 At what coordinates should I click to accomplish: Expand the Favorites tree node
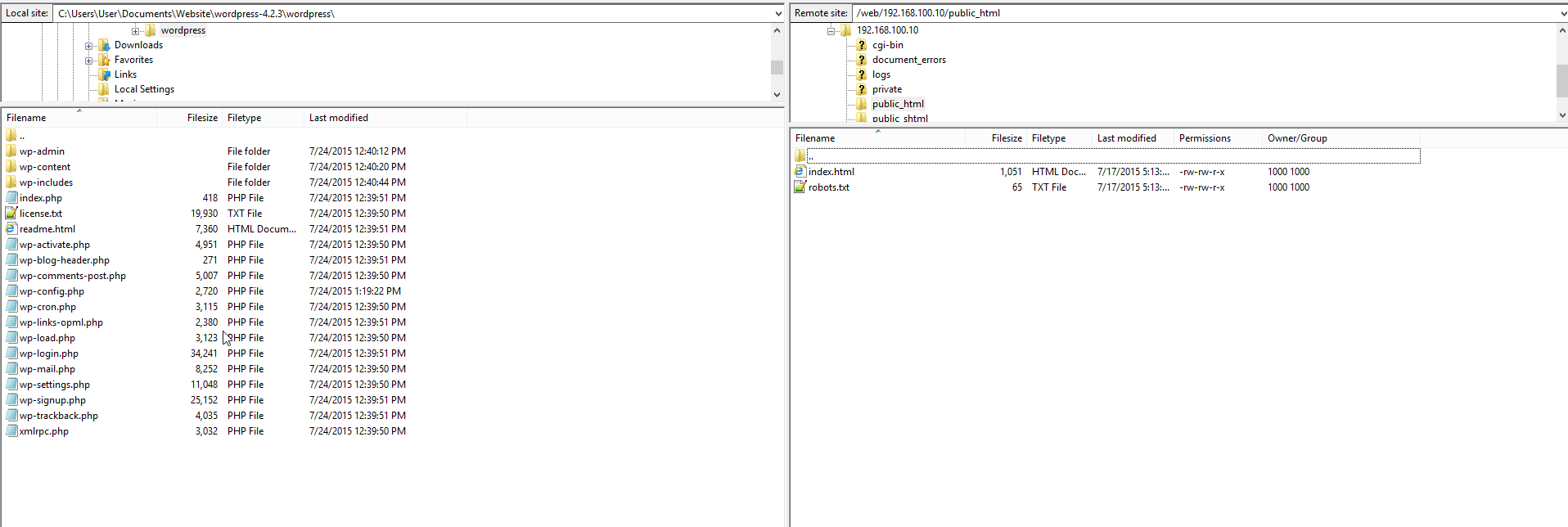(x=88, y=61)
